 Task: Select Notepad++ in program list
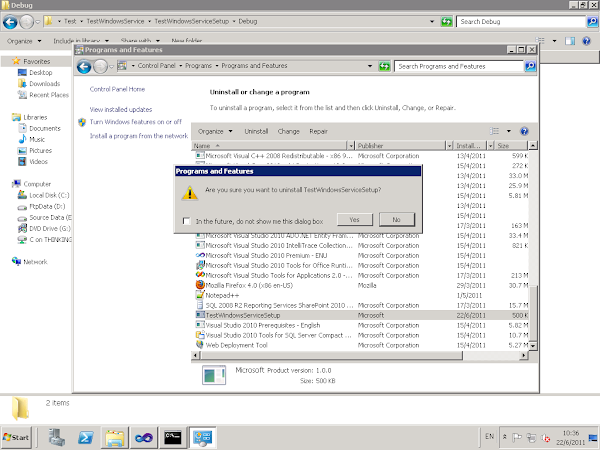[x=360, y=295]
